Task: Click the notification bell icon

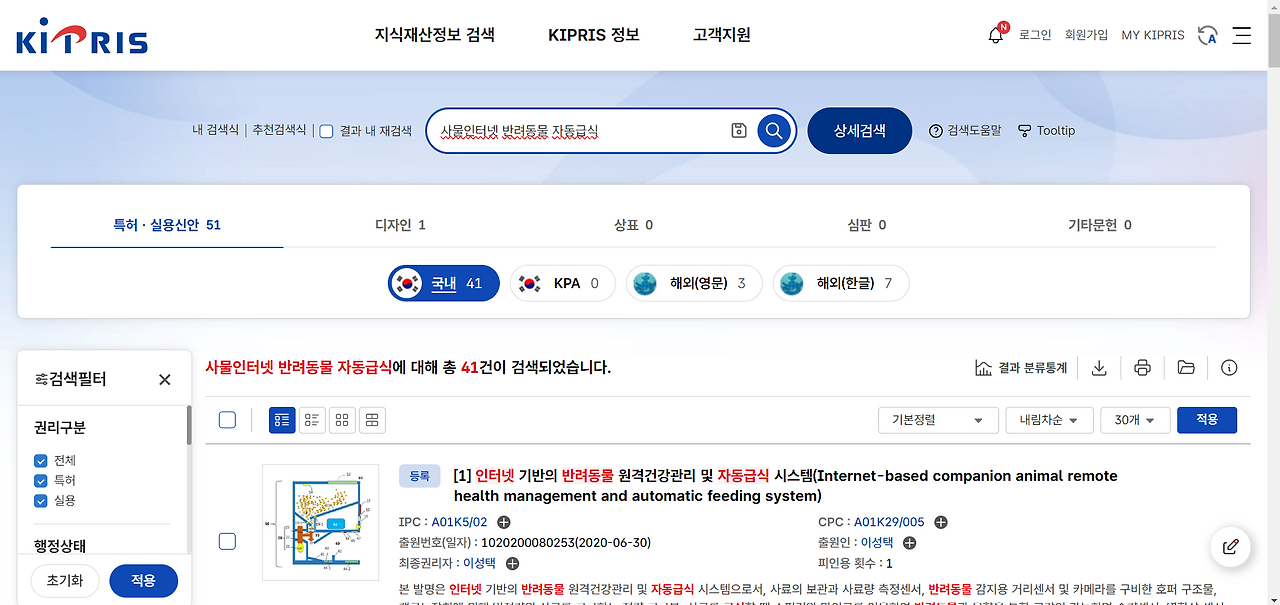Action: click(x=994, y=34)
